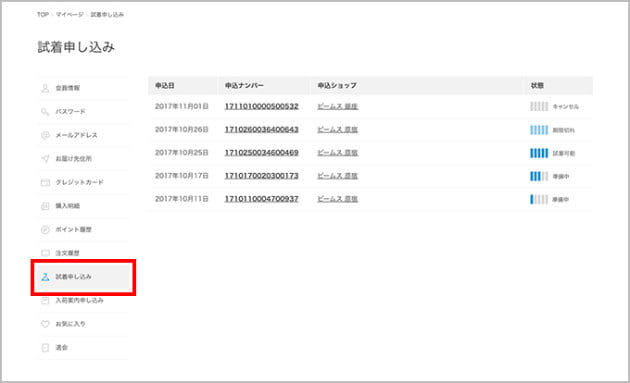Go to TOP in the breadcrumb

(43, 14)
